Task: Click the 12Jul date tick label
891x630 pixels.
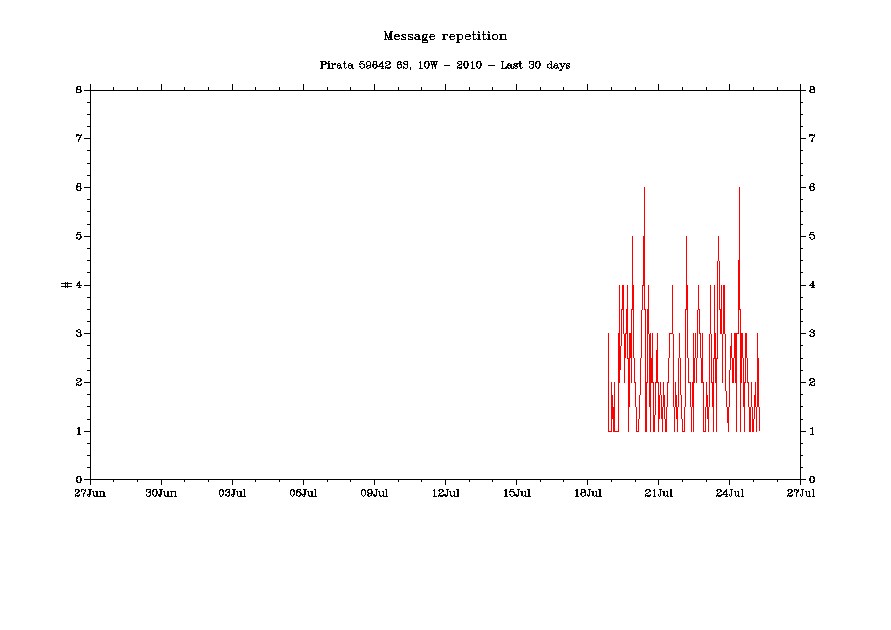Action: point(445,493)
